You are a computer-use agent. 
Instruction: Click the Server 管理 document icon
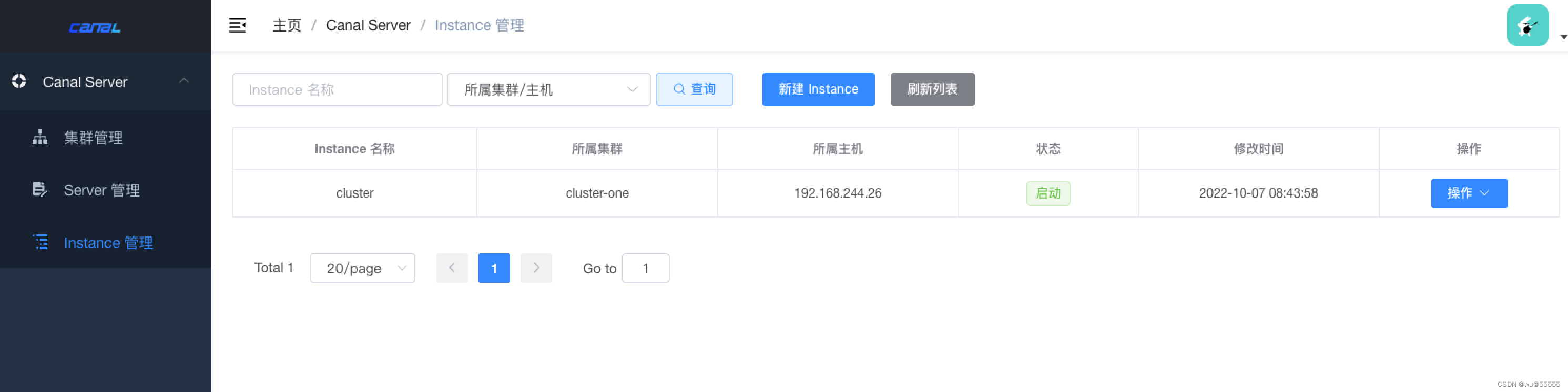(39, 189)
